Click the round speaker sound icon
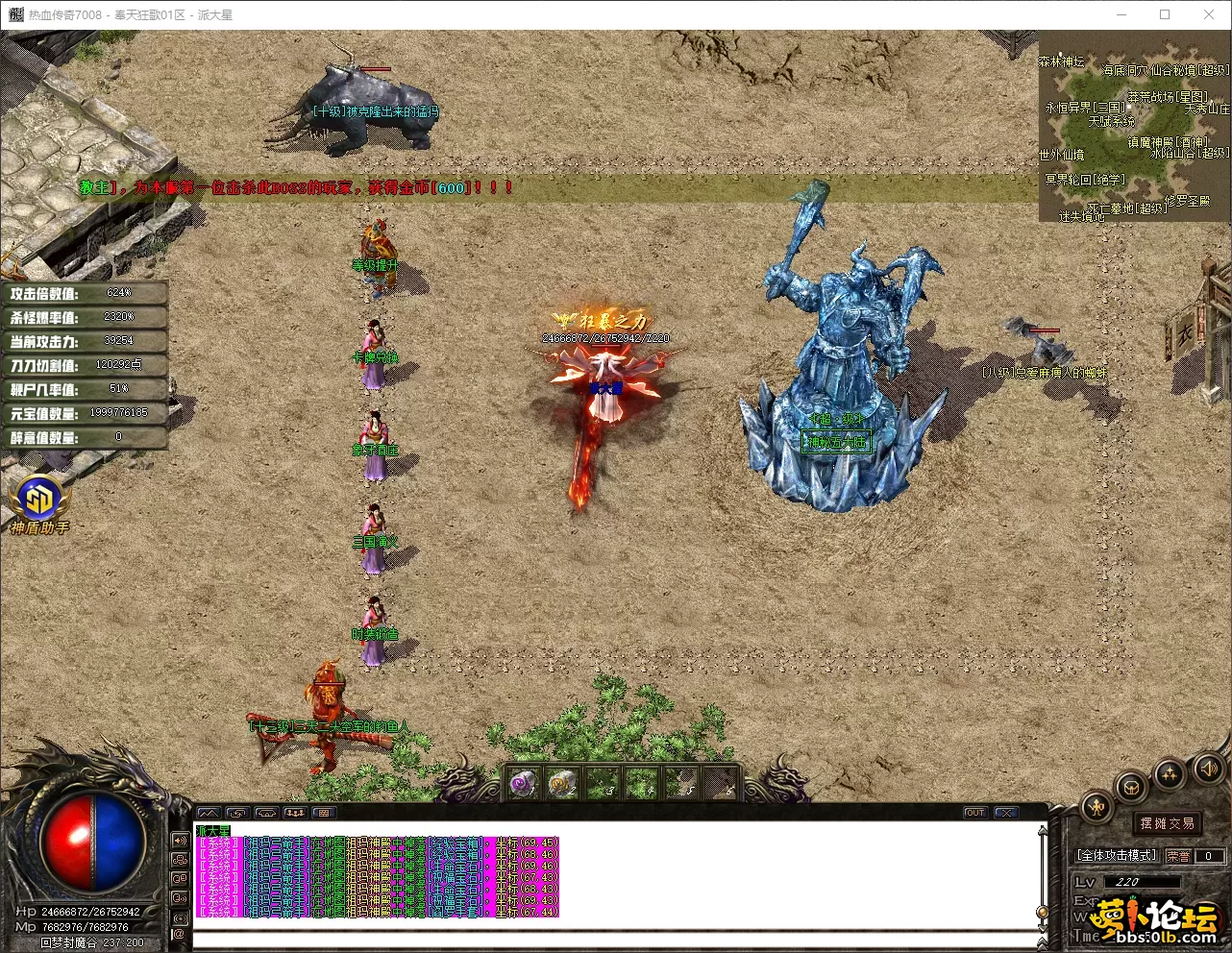The height and width of the screenshot is (953, 1232). 1208,770
